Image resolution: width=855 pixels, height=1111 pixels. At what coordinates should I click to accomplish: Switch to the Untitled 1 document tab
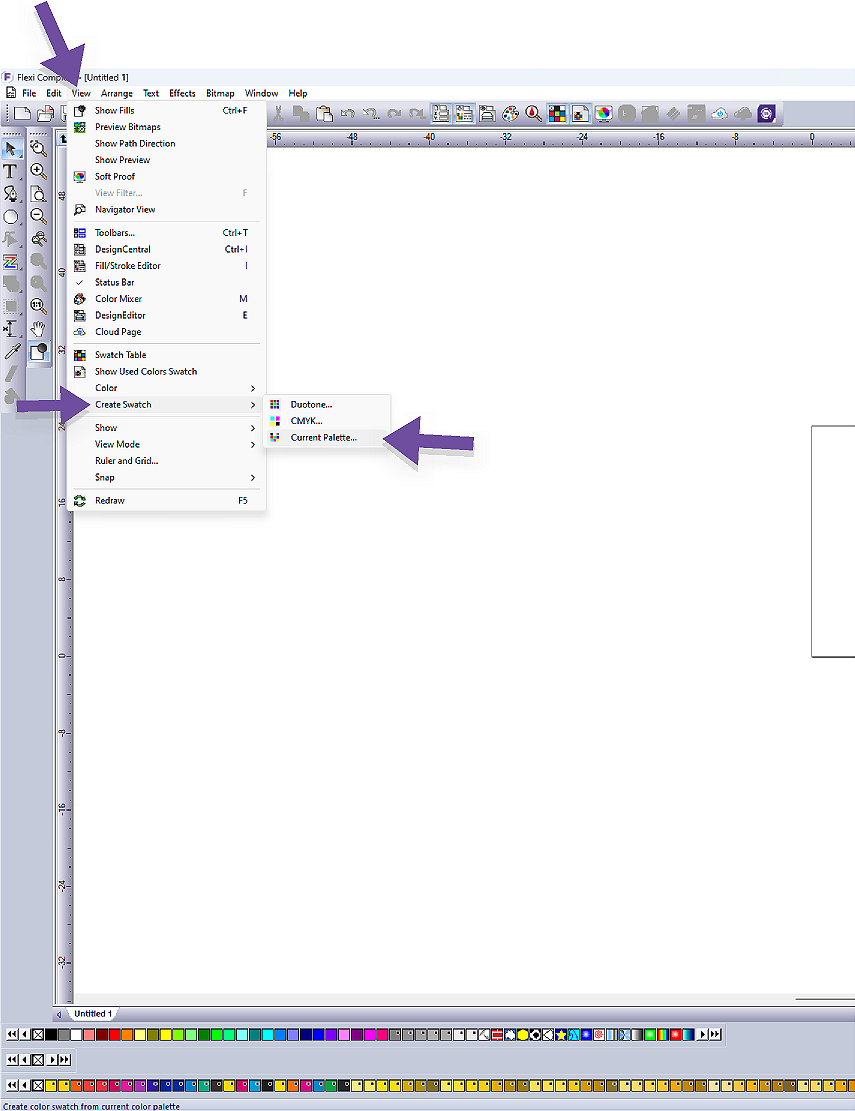click(x=93, y=1013)
